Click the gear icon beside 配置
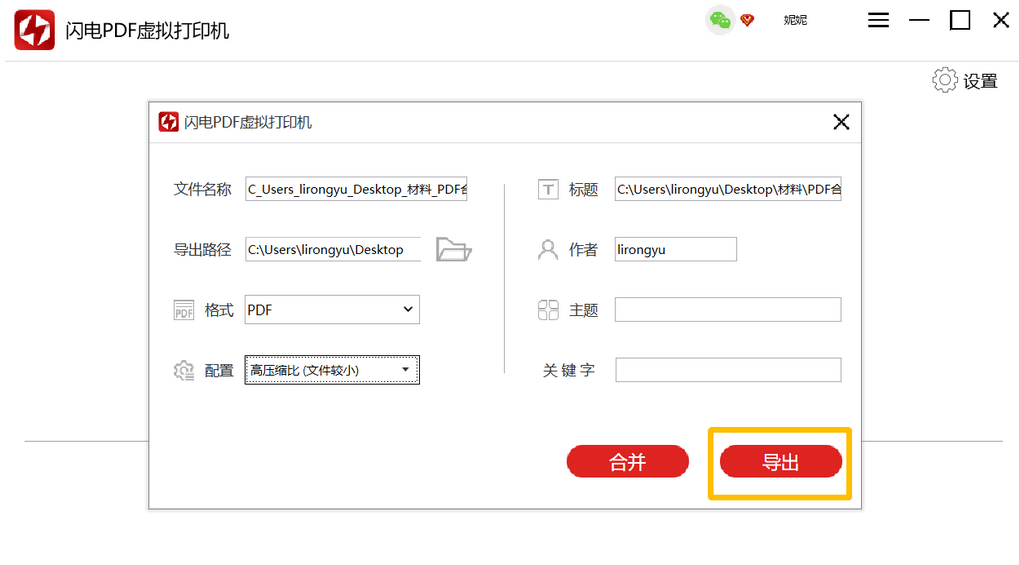This screenshot has height=565, width=1019. pyautogui.click(x=184, y=371)
